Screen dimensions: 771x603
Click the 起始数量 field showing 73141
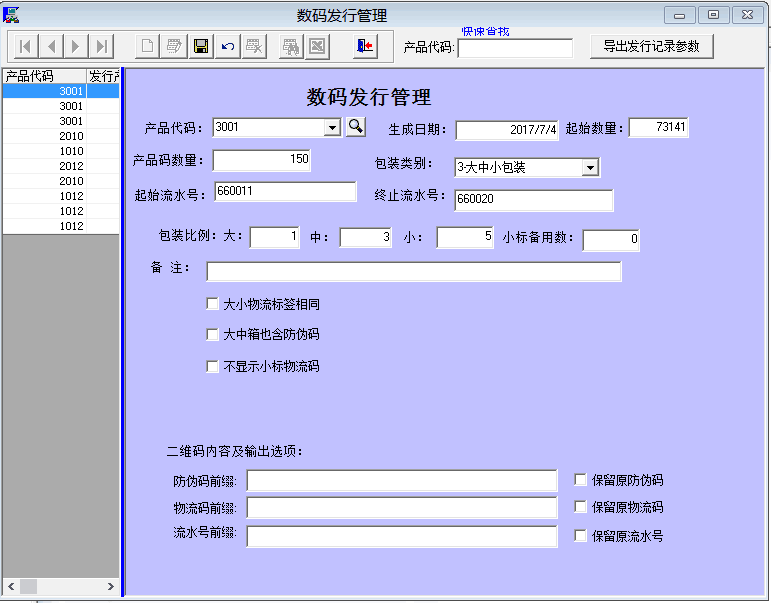pyautogui.click(x=658, y=127)
